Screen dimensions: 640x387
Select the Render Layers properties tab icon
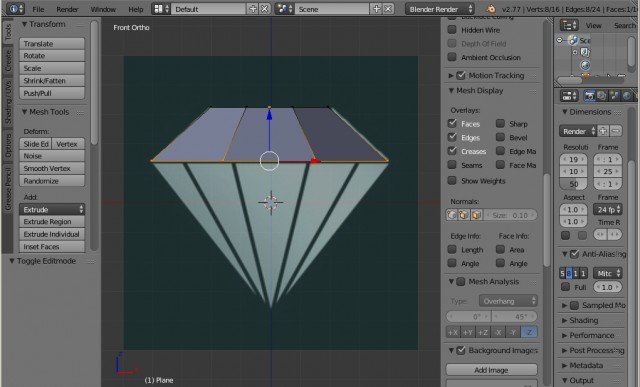coord(601,96)
